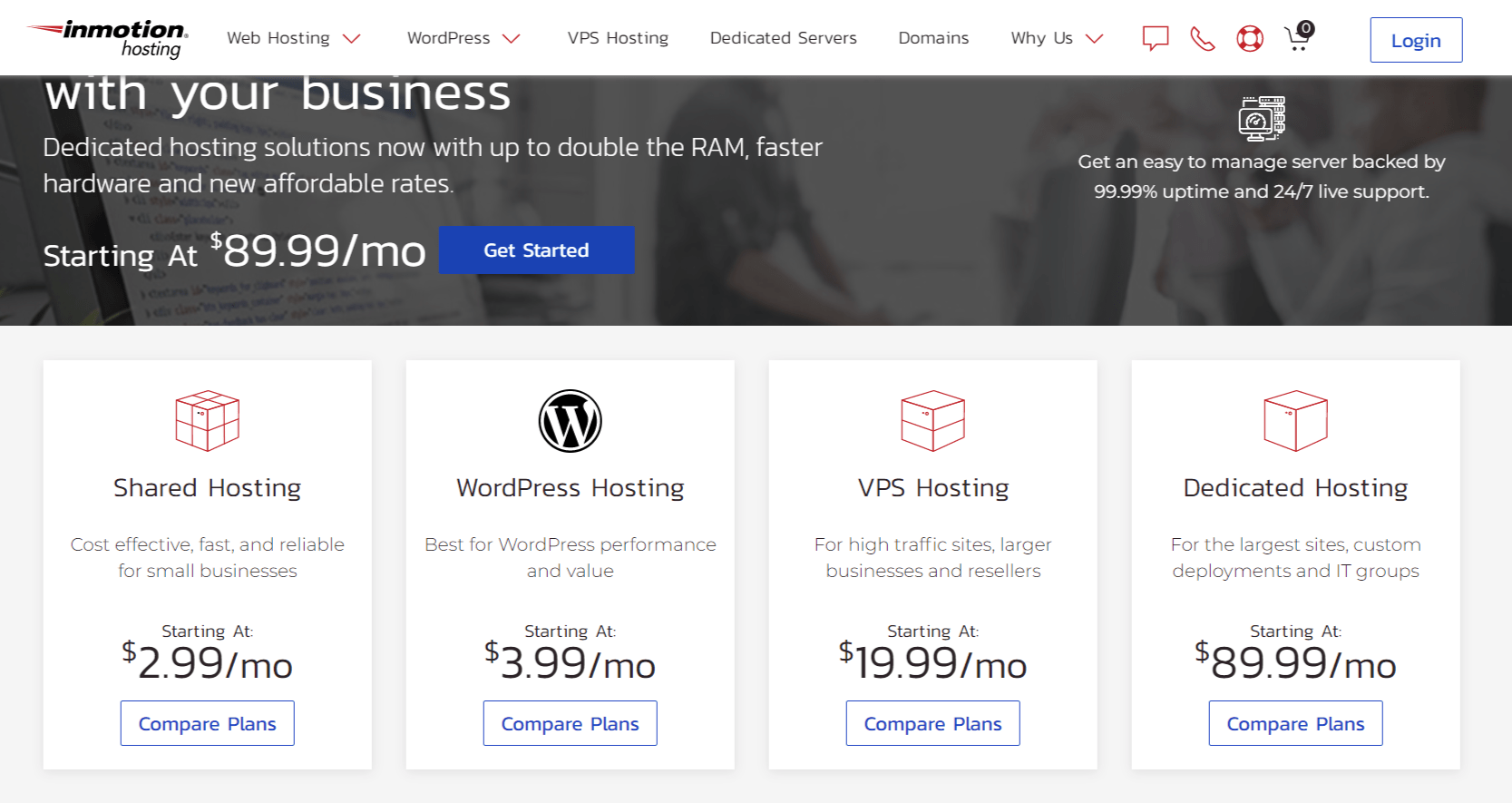This screenshot has width=1512, height=803.
Task: Click the $89.99/mo price in Dedicated card
Action: pyautogui.click(x=1295, y=662)
